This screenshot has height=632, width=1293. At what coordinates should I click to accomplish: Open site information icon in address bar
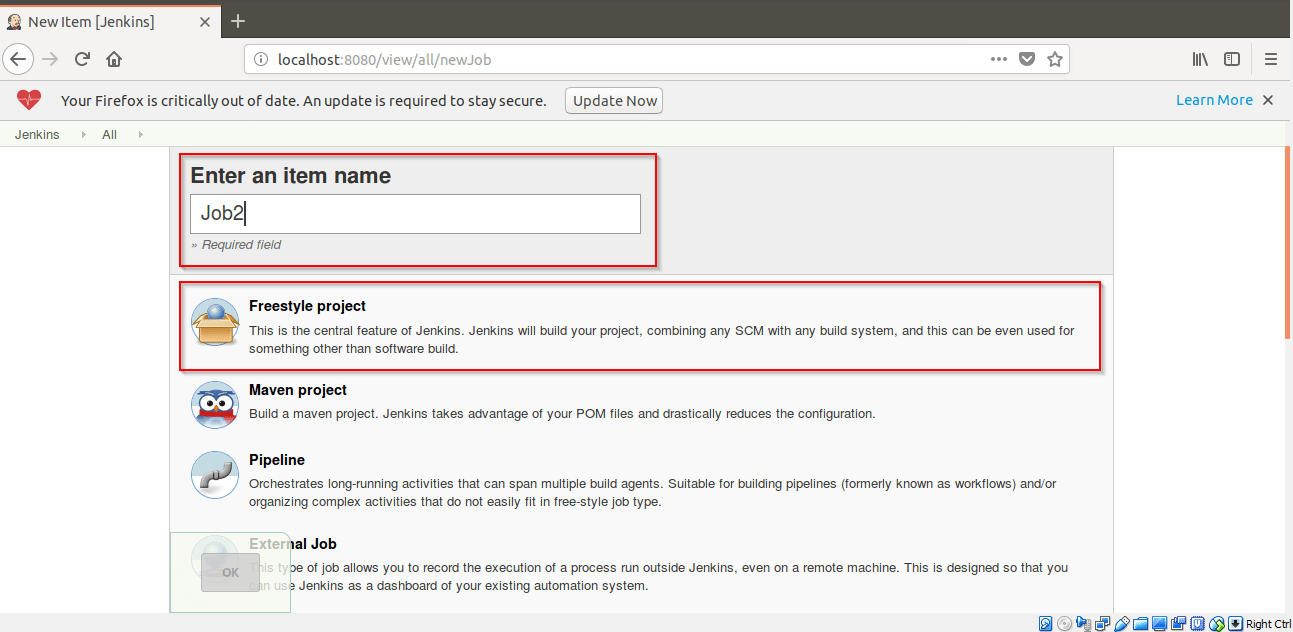[262, 59]
